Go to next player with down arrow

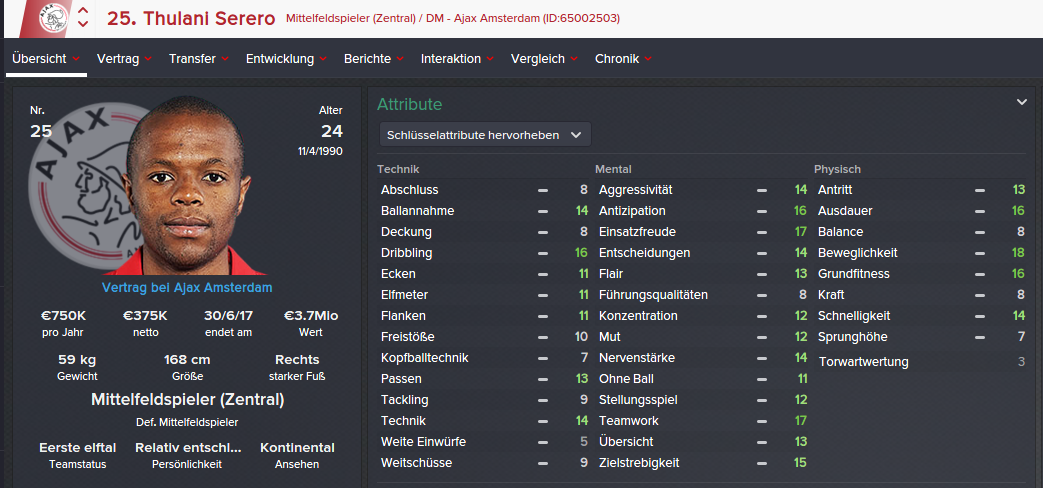point(83,25)
